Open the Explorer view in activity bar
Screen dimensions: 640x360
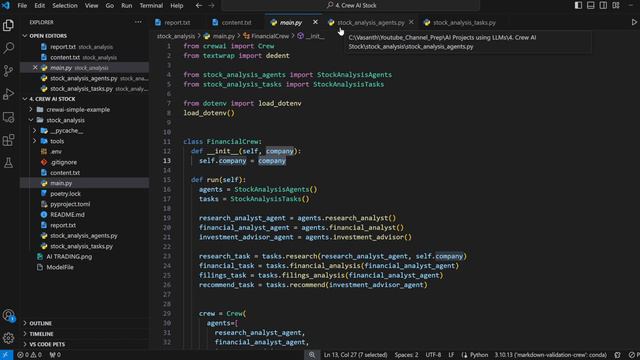point(8,25)
